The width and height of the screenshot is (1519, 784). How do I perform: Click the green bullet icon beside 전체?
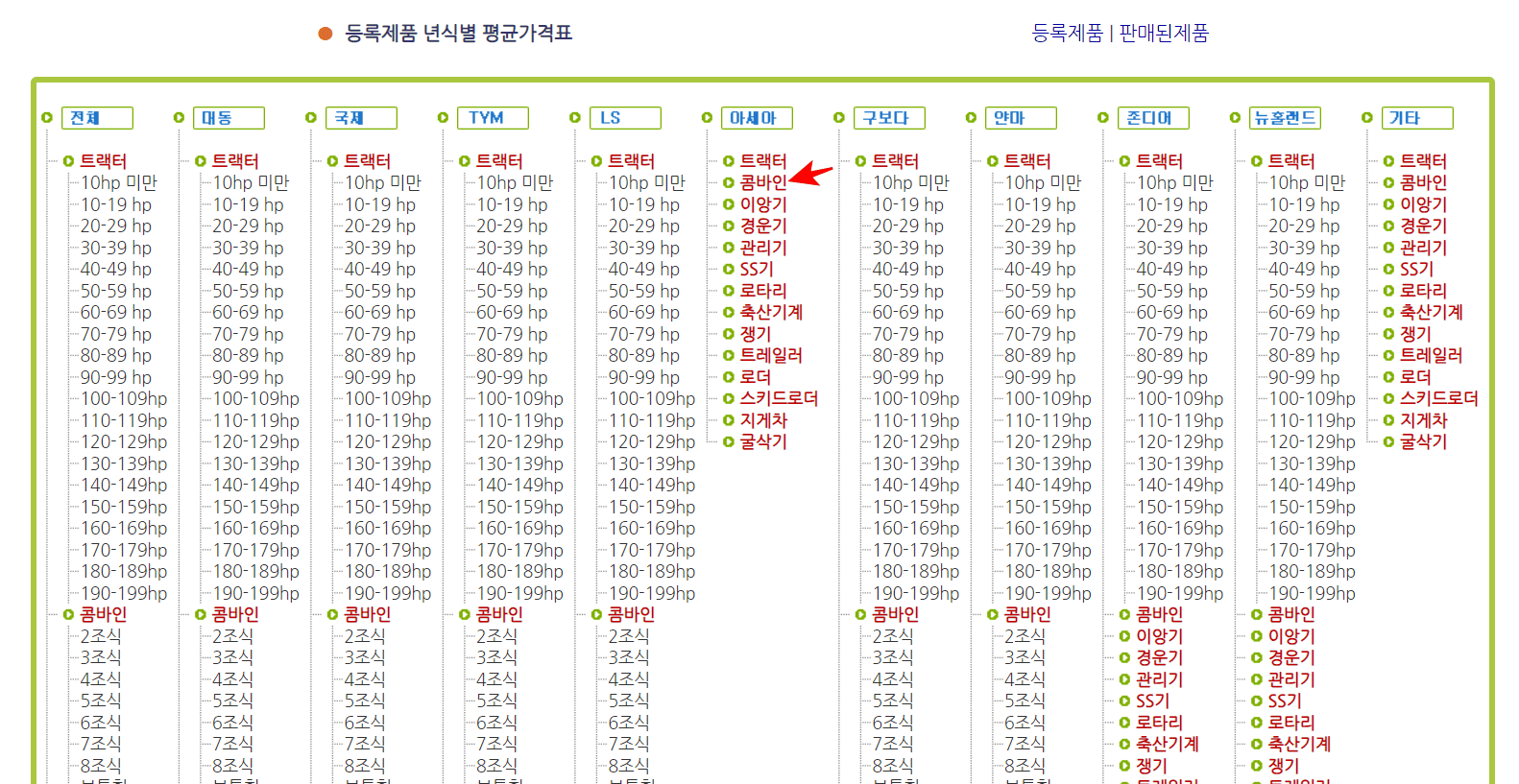[x=46, y=118]
